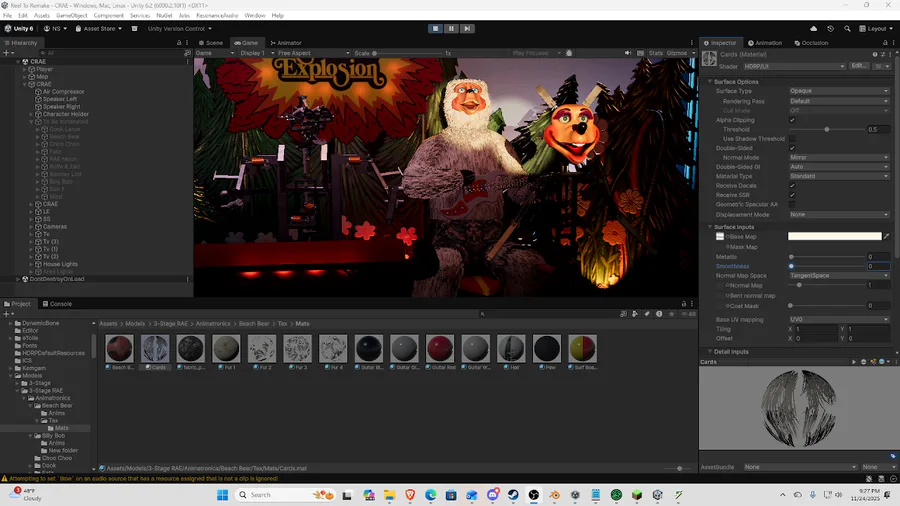This screenshot has height=506, width=900.
Task: Open the Layout dropdown
Action: (x=876, y=29)
